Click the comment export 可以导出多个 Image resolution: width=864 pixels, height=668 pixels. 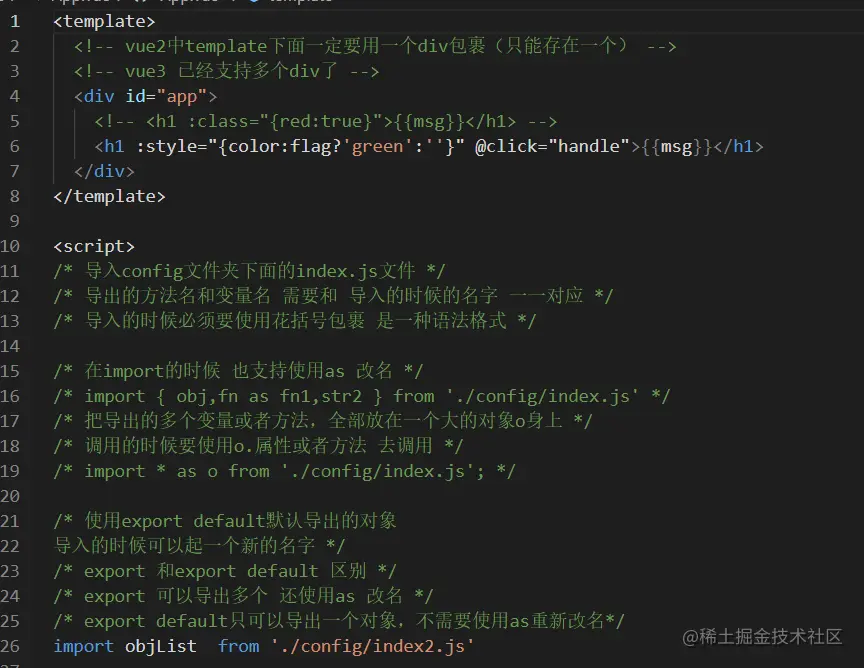(244, 596)
